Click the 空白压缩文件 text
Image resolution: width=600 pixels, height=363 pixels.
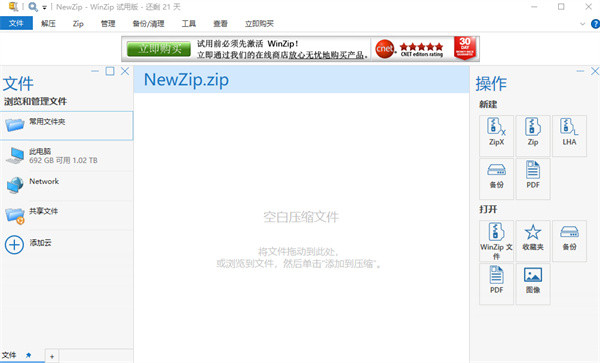[x=301, y=217]
